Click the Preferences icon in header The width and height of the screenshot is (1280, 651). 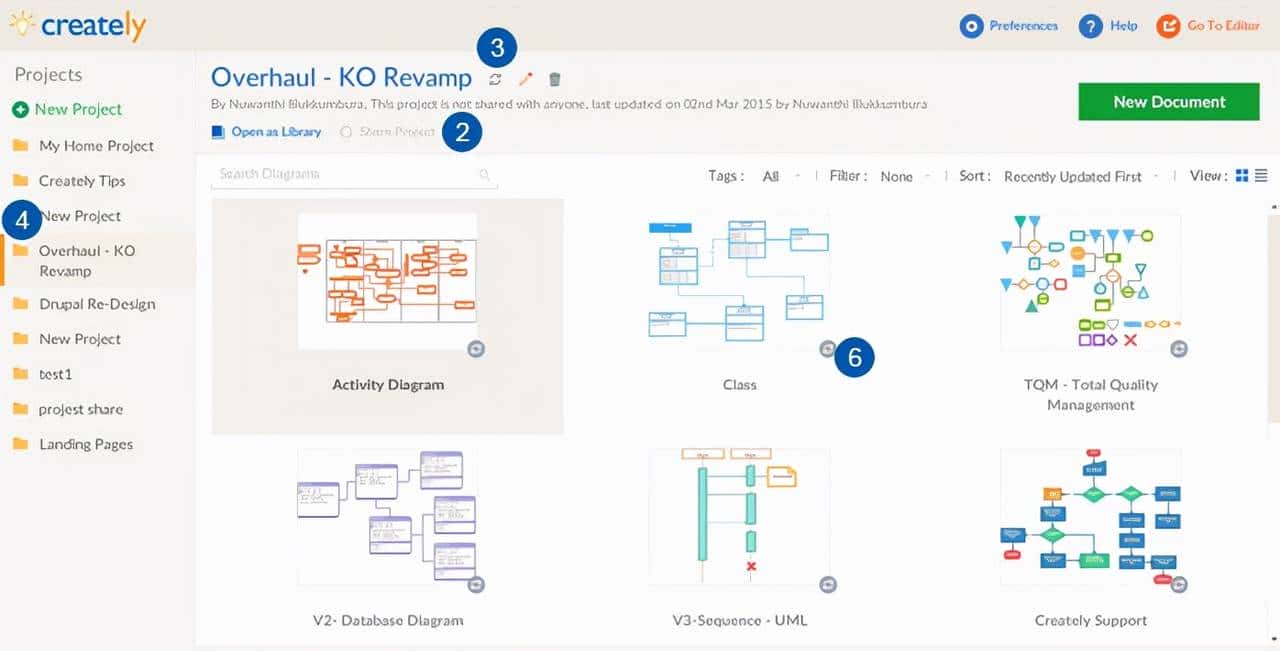coord(970,26)
